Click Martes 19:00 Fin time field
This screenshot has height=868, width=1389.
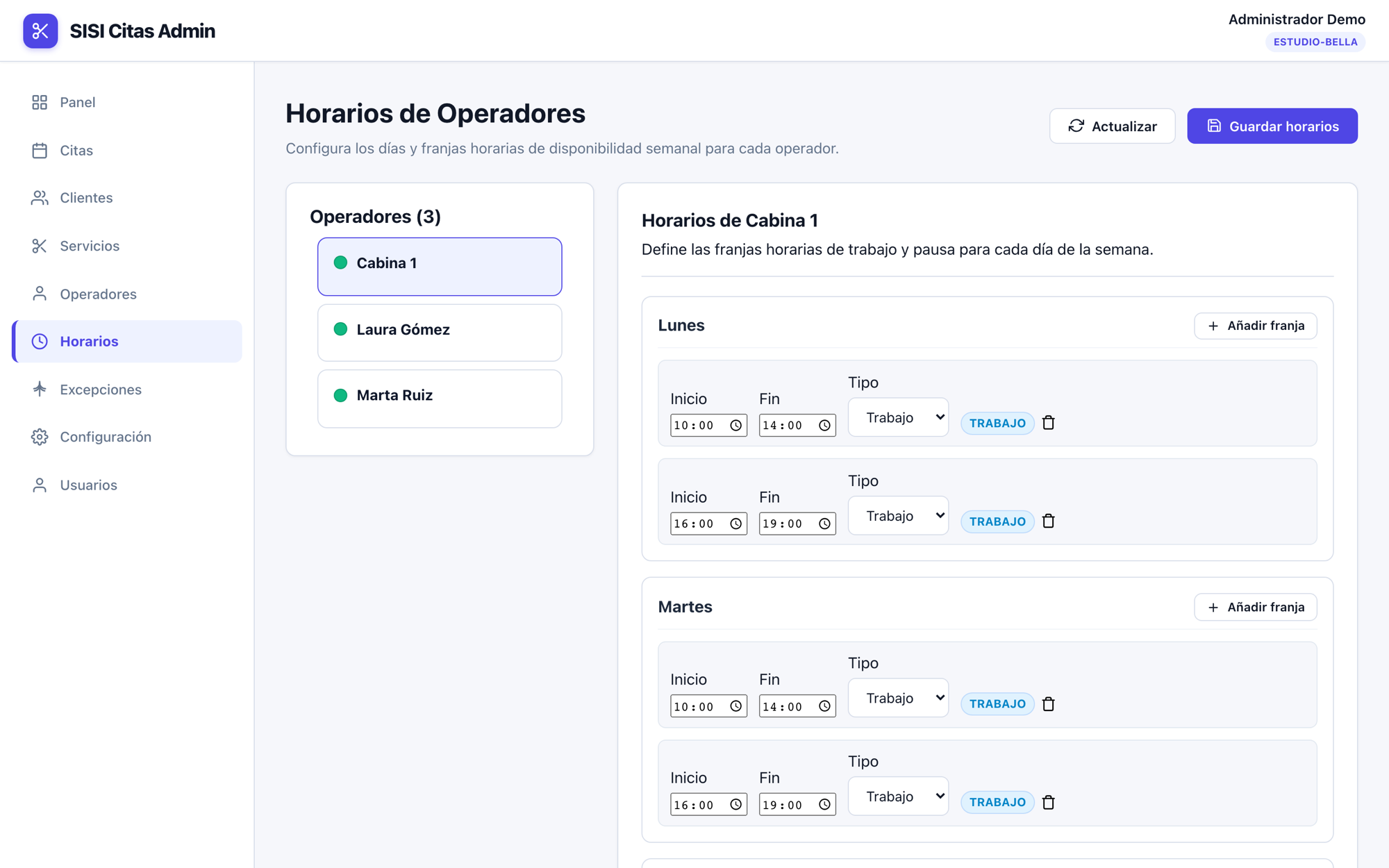797,804
